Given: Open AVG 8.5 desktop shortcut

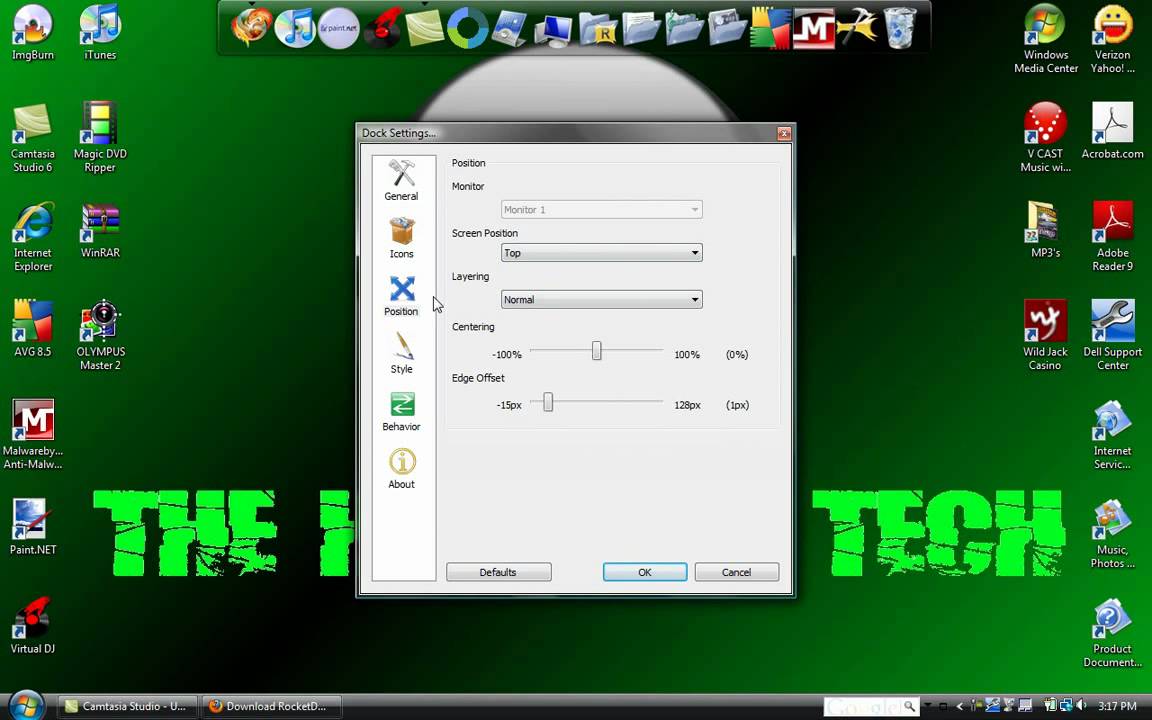Looking at the screenshot, I should 32,328.
